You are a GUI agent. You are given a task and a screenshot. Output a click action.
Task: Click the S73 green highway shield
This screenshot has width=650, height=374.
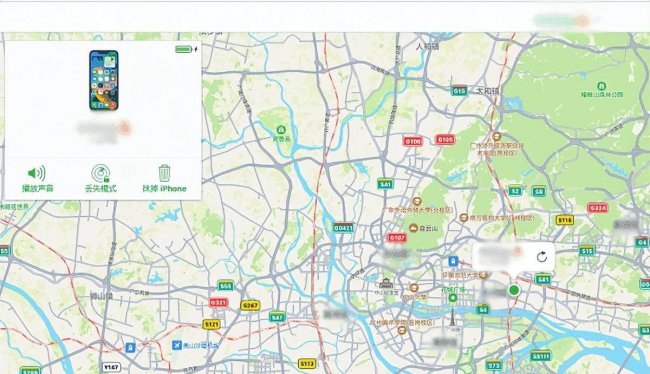coord(494,365)
